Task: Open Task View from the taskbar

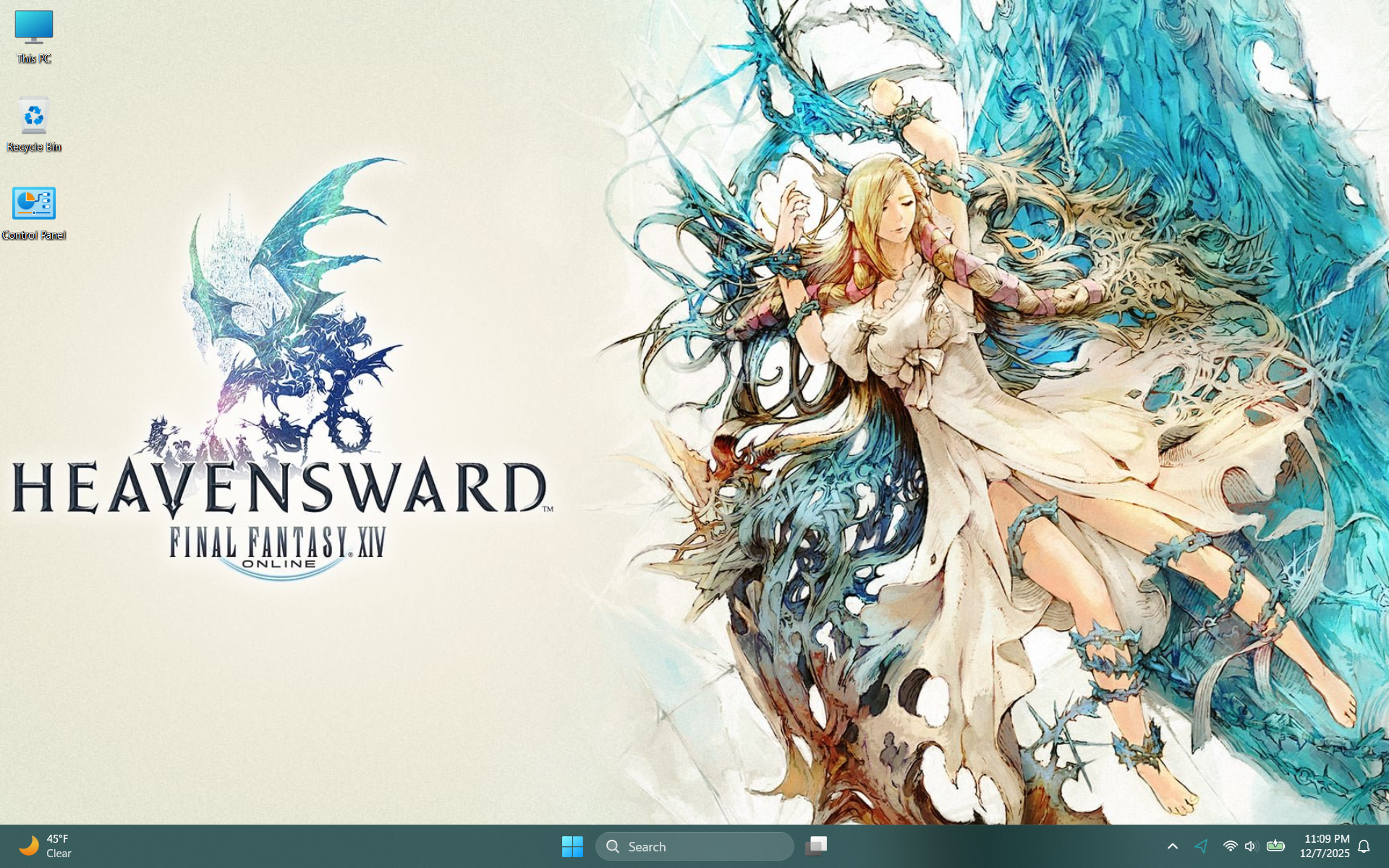Action: [x=816, y=846]
